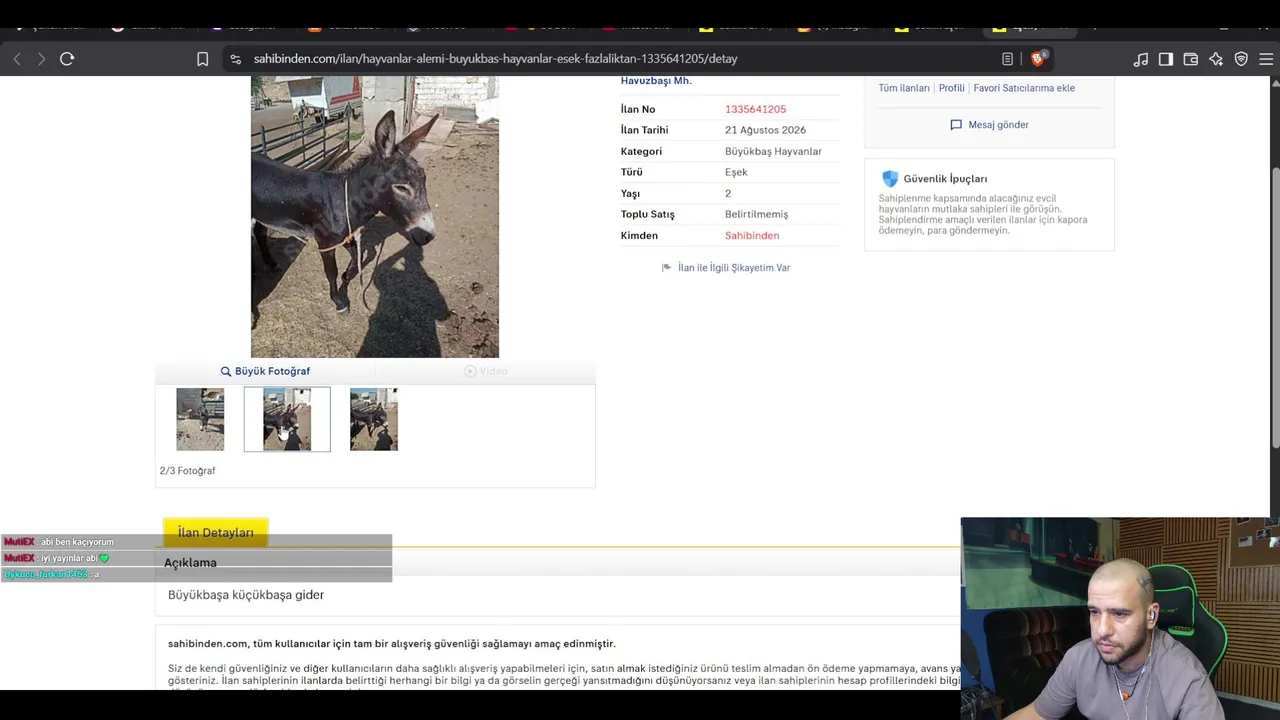The height and width of the screenshot is (720, 1280).
Task: Click the İlan No label
Action: pyautogui.click(x=638, y=109)
